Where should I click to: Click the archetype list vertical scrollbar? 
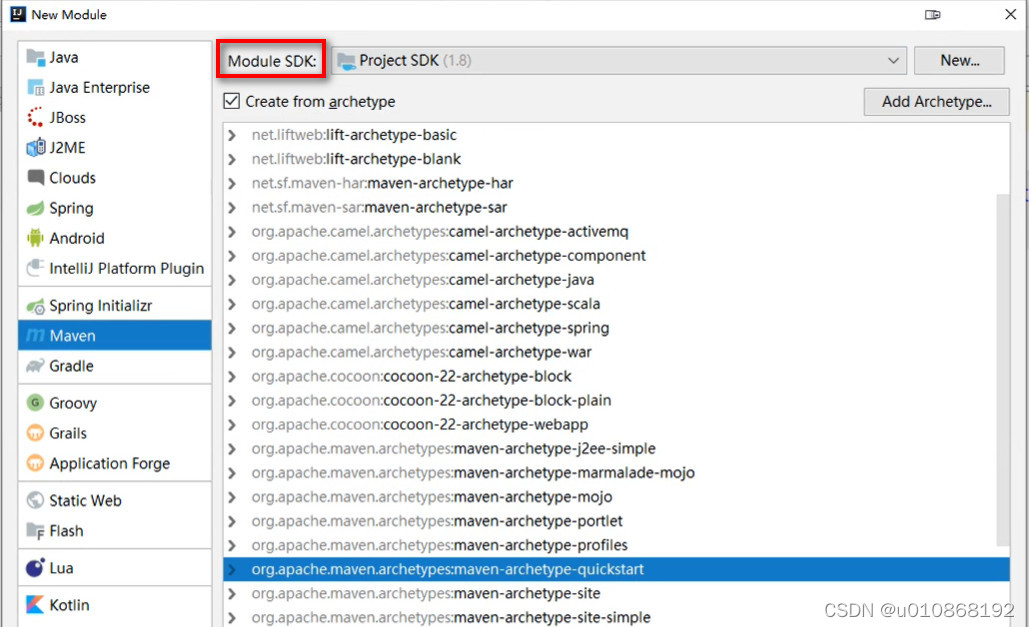point(1002,370)
